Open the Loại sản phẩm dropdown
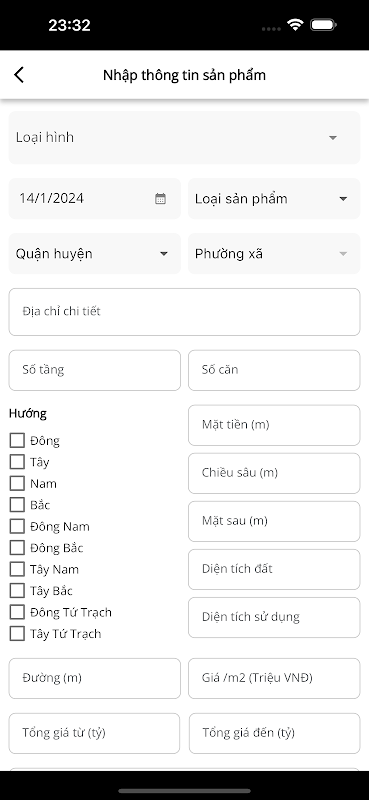 point(274,198)
